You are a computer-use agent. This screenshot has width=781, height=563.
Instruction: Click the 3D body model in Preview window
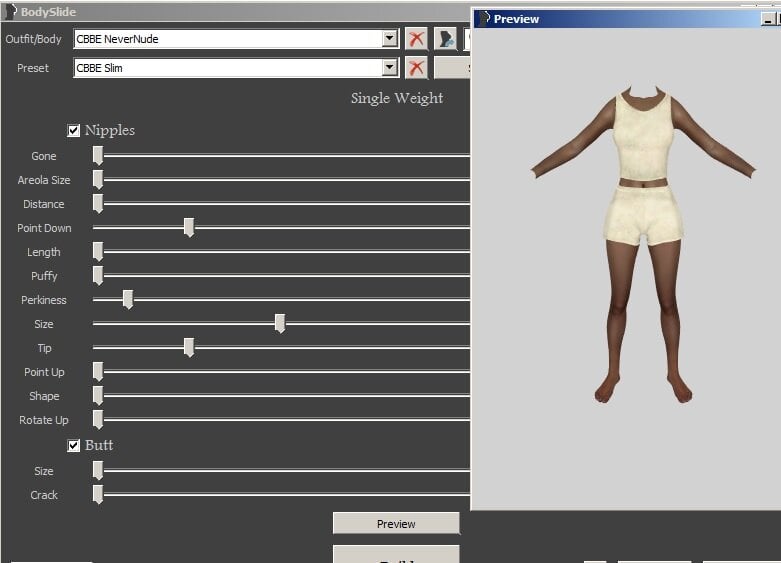point(643,244)
